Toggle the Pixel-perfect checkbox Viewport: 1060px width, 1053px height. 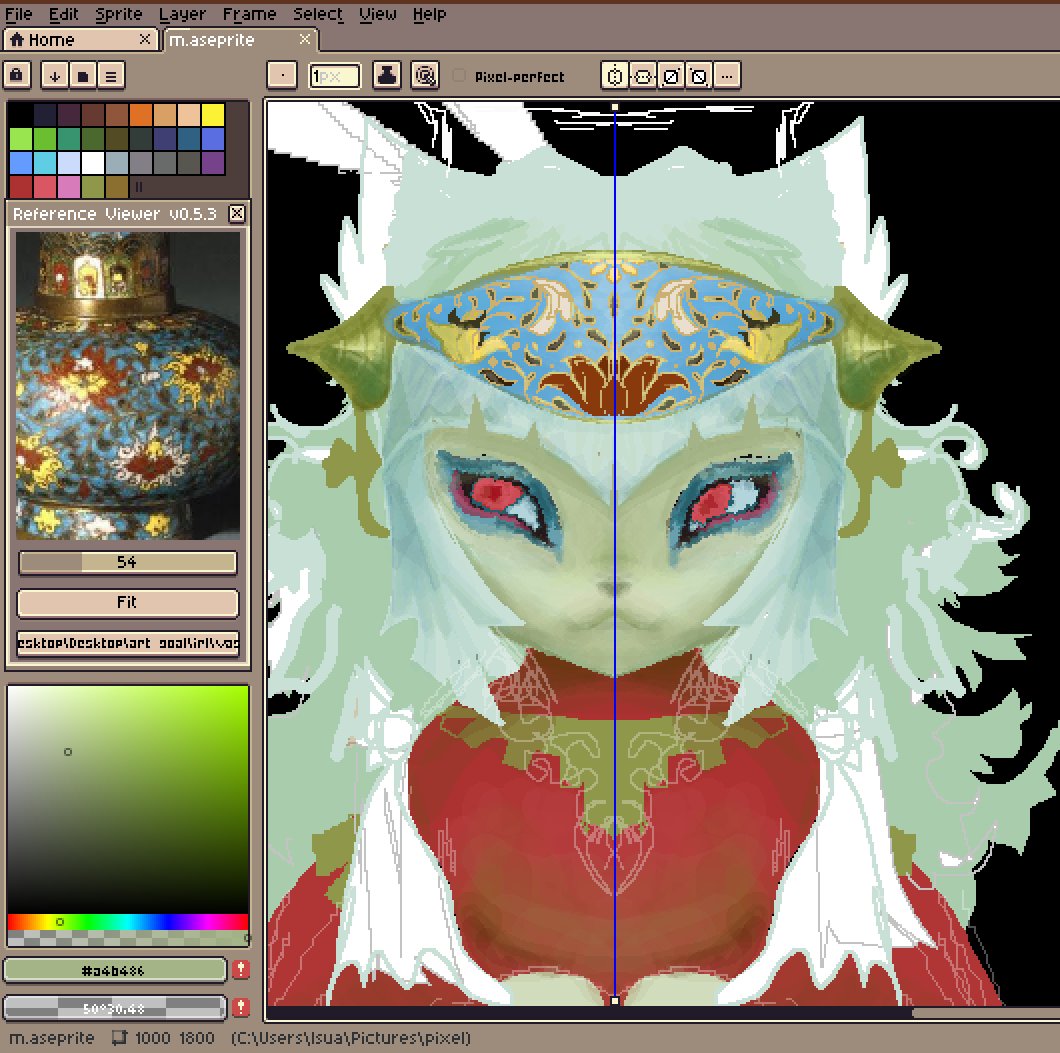(x=459, y=76)
